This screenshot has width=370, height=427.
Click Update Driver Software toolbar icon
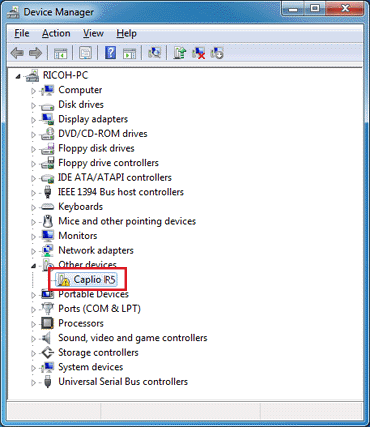[180, 53]
